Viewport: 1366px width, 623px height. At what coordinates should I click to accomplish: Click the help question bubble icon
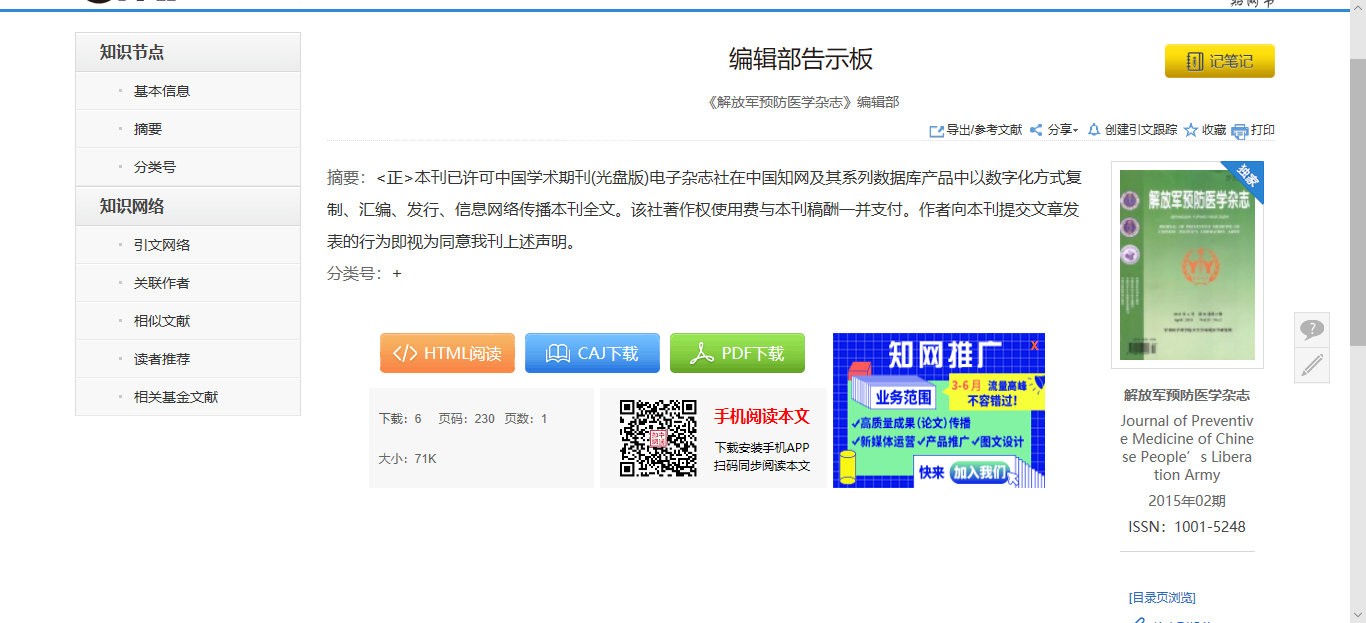click(x=1311, y=329)
